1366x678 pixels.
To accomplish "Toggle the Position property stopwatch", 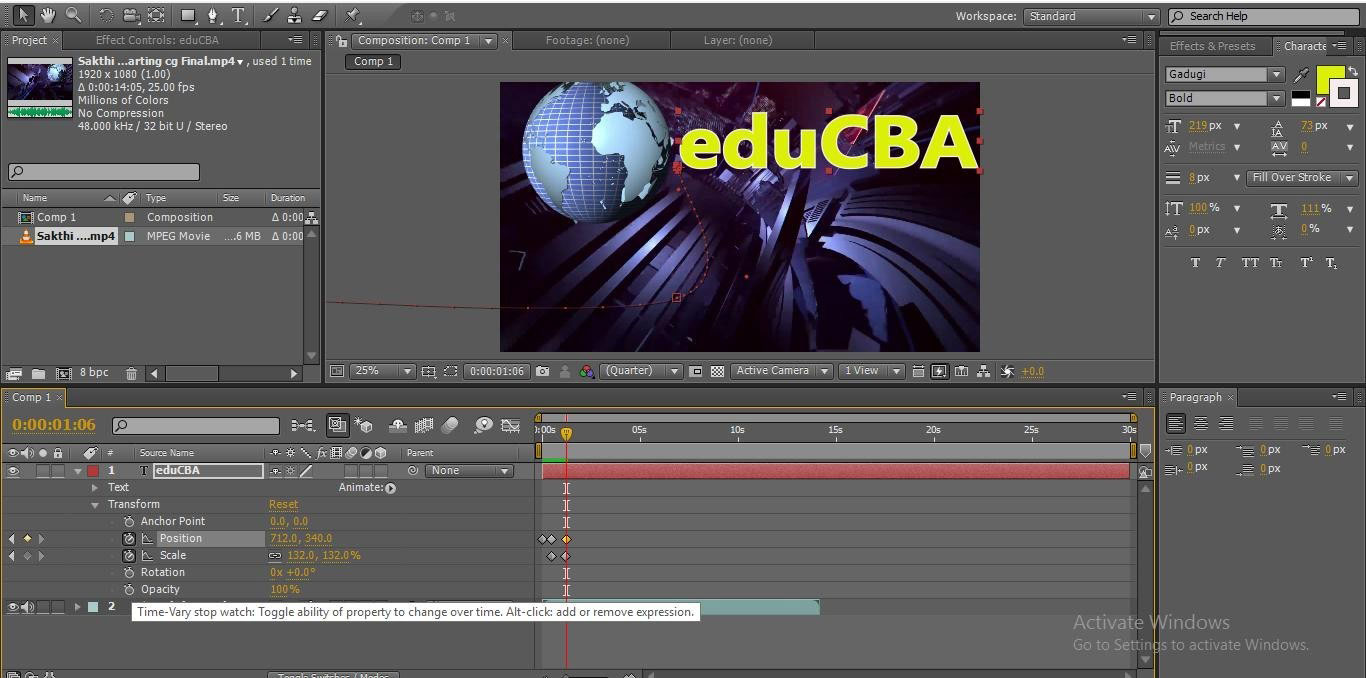I will (129, 539).
